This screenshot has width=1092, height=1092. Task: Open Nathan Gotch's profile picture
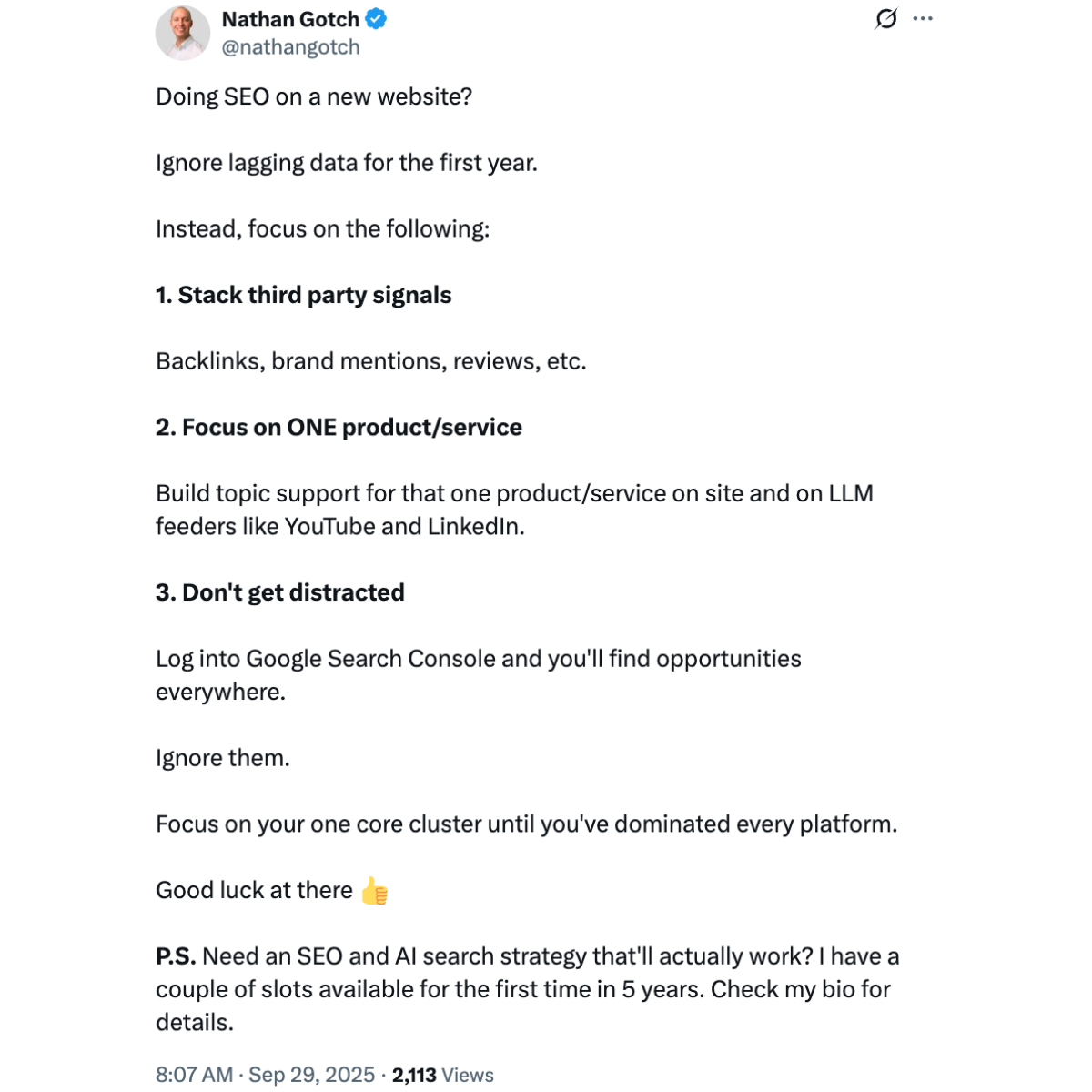(182, 32)
